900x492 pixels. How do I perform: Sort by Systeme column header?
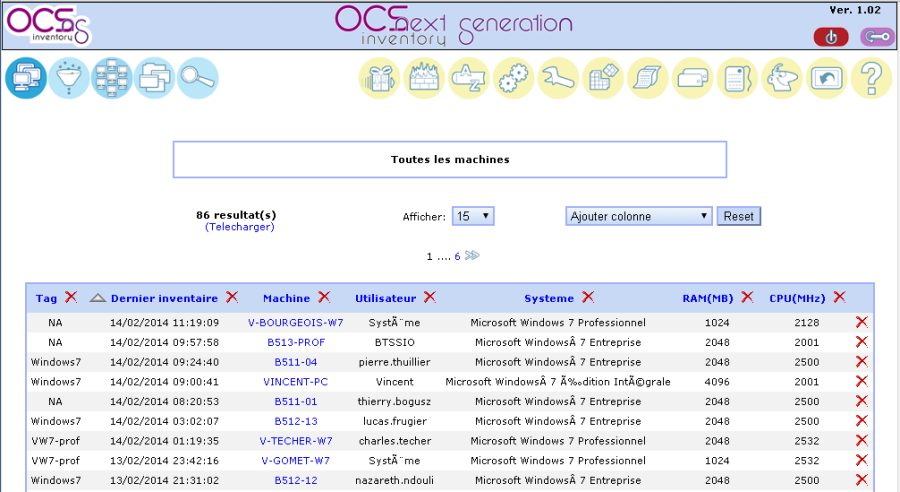pos(549,299)
